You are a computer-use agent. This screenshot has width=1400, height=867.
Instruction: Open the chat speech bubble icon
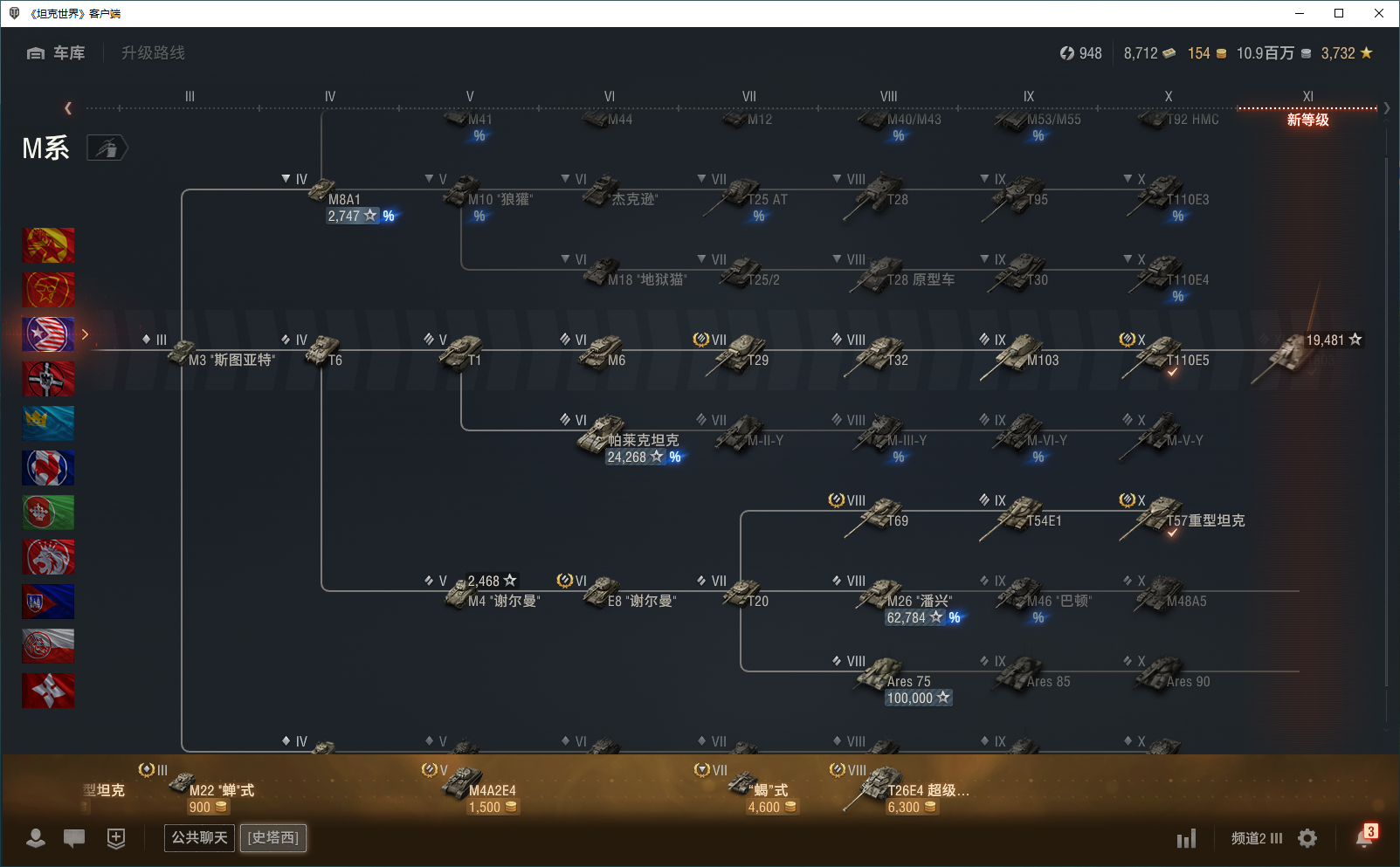[x=74, y=838]
